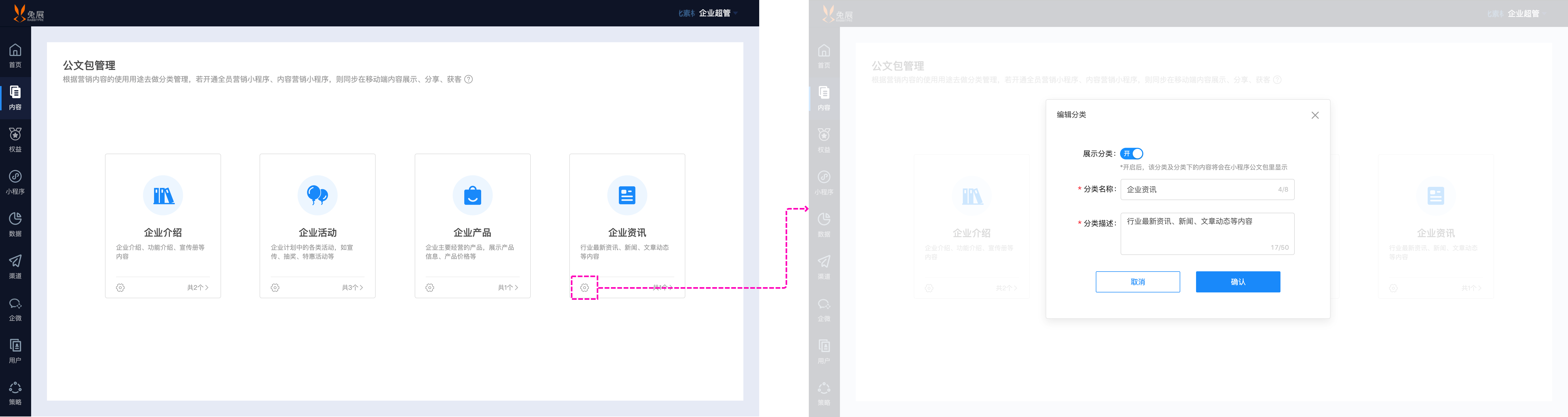1568x417 pixels.
Task: Close the 编辑分类 dialog with the X
Action: coord(1315,115)
